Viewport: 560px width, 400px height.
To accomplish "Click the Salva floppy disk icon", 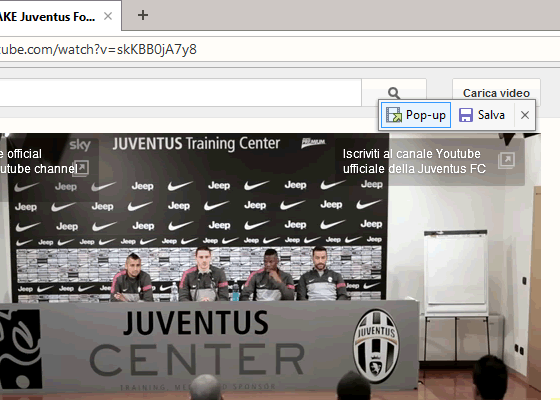I will [x=466, y=115].
